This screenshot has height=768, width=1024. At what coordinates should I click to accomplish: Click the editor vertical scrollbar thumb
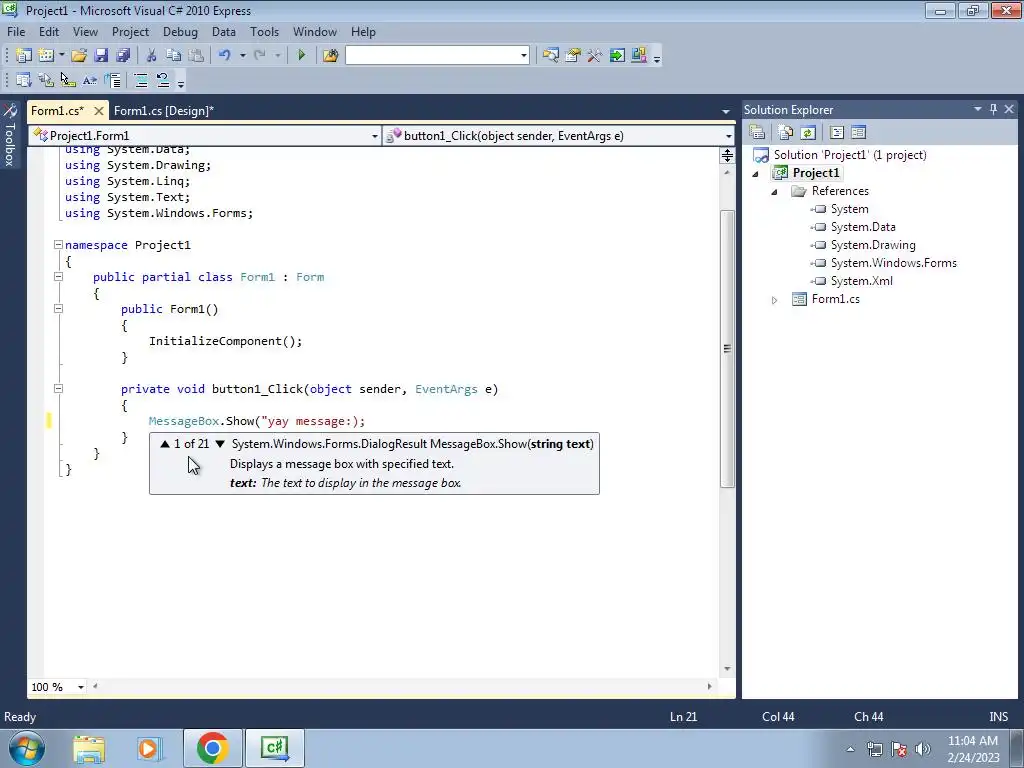coord(727,349)
